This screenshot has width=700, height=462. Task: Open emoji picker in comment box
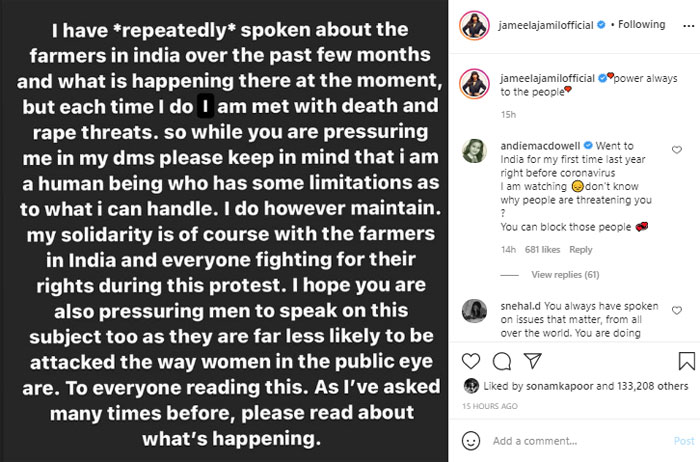tap(471, 440)
